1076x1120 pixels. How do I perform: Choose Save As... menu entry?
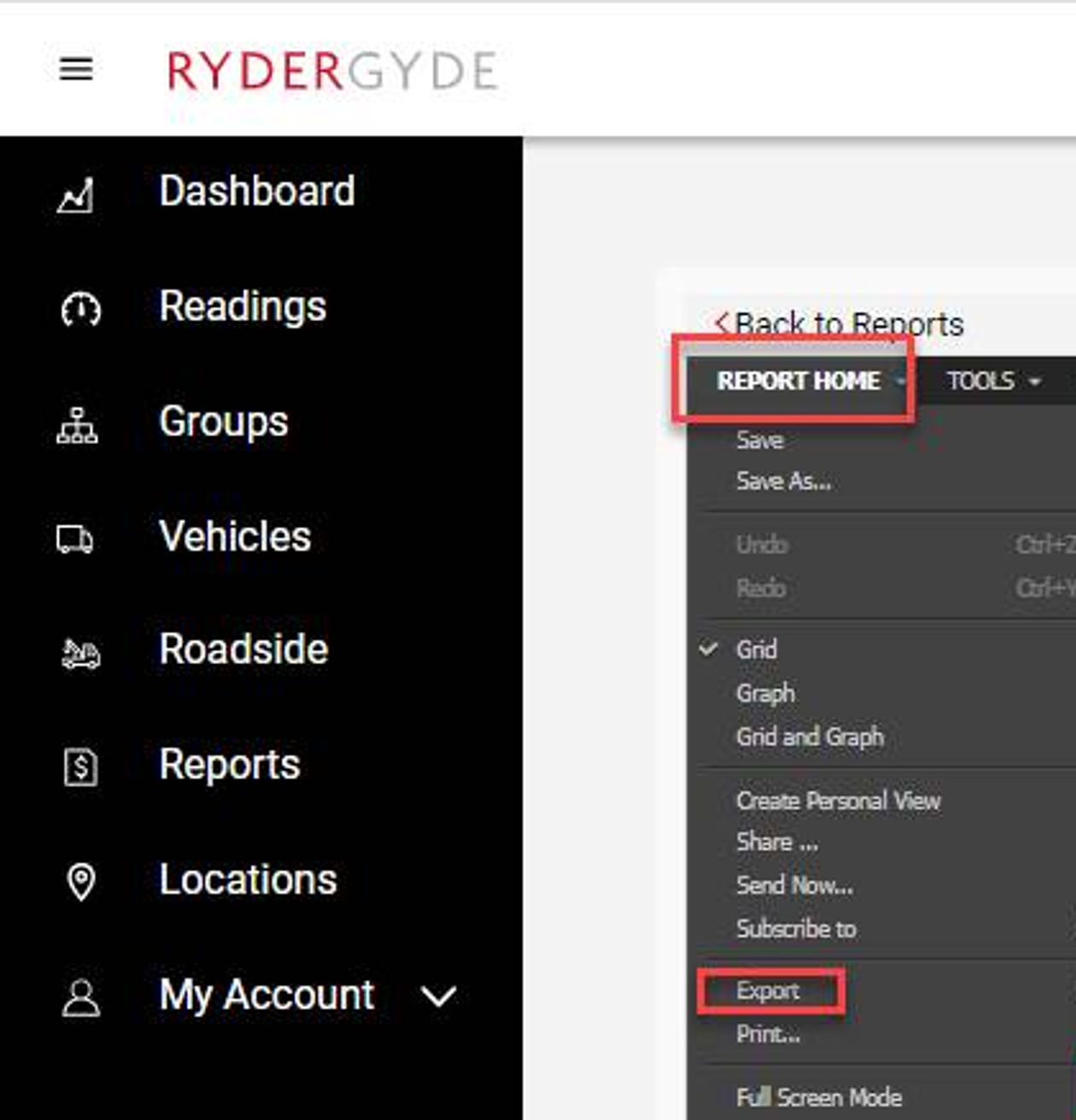point(783,481)
